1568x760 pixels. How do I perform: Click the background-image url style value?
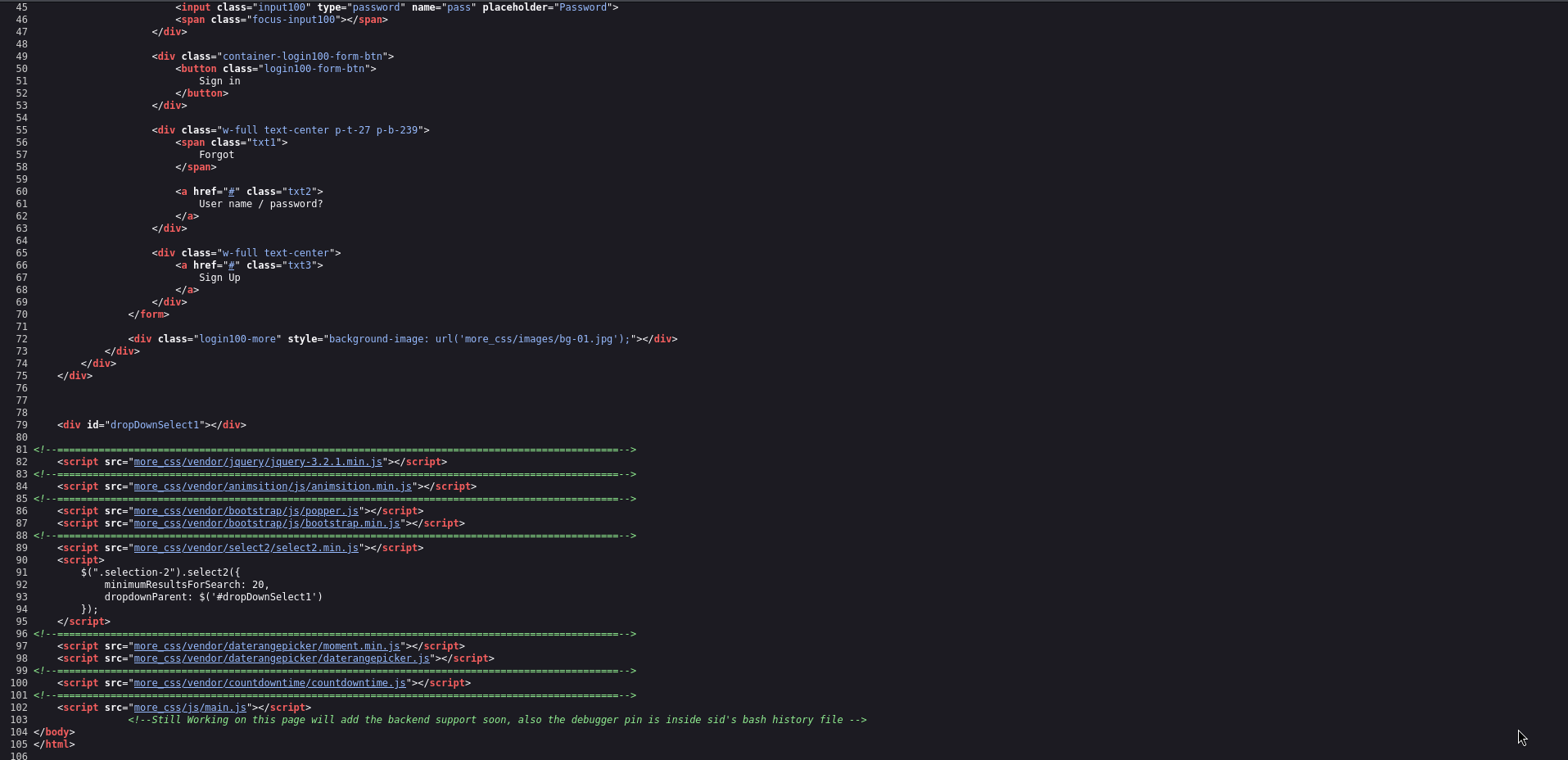pos(480,339)
